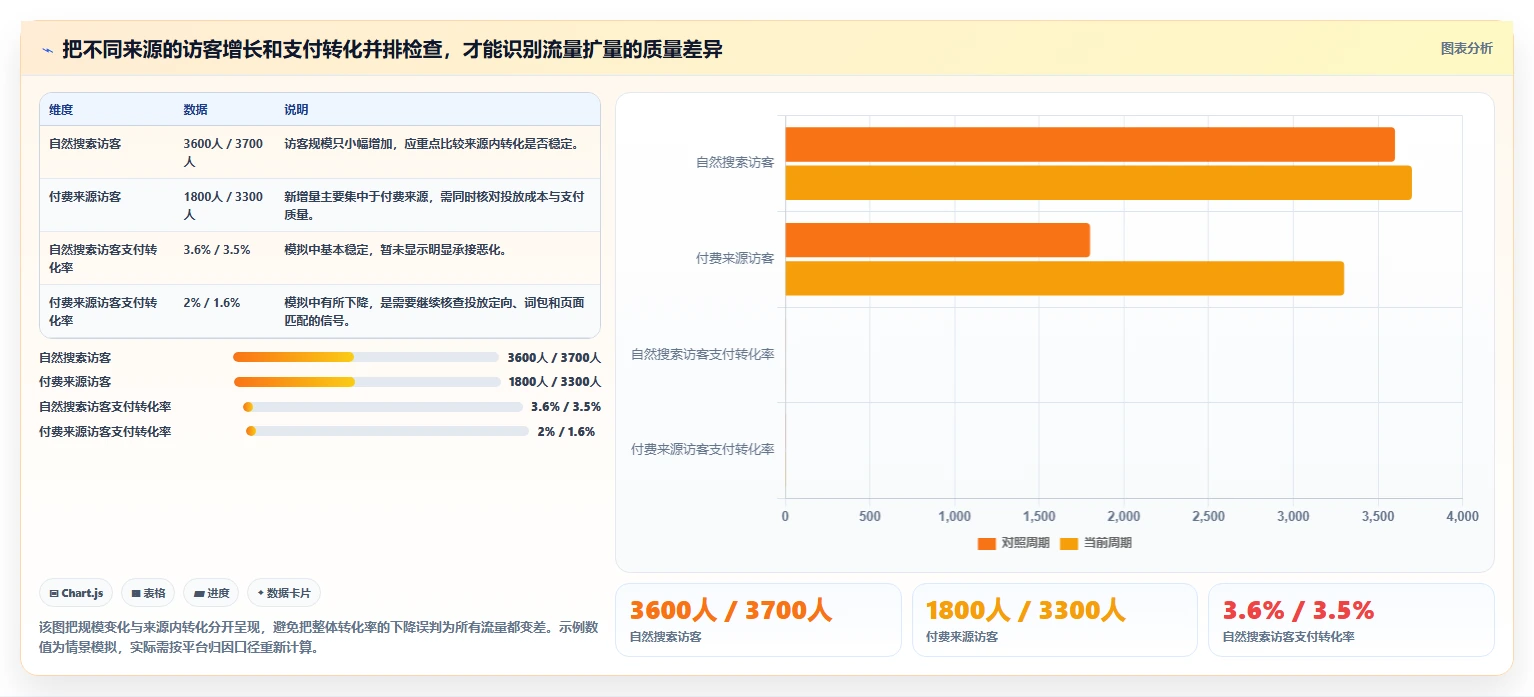Screen dimensions: 1534x697
Task: Click the 数据 table column header
Action: 195,110
